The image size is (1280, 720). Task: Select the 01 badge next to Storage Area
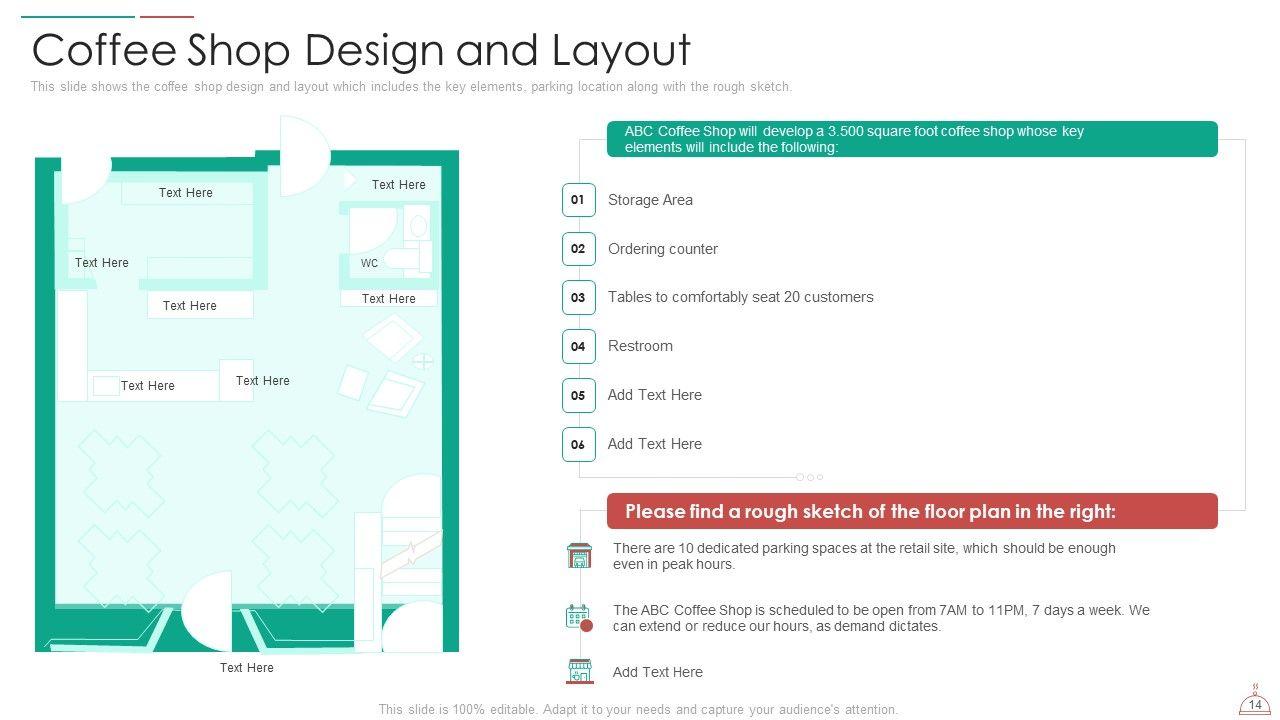[x=578, y=200]
